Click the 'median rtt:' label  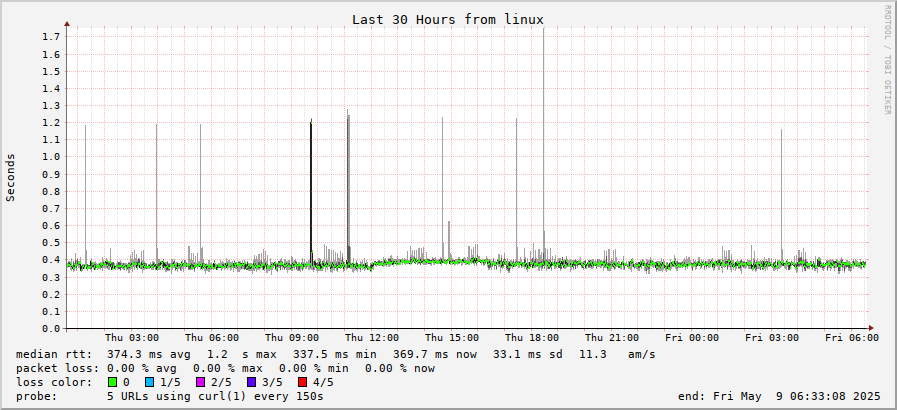pos(54,355)
